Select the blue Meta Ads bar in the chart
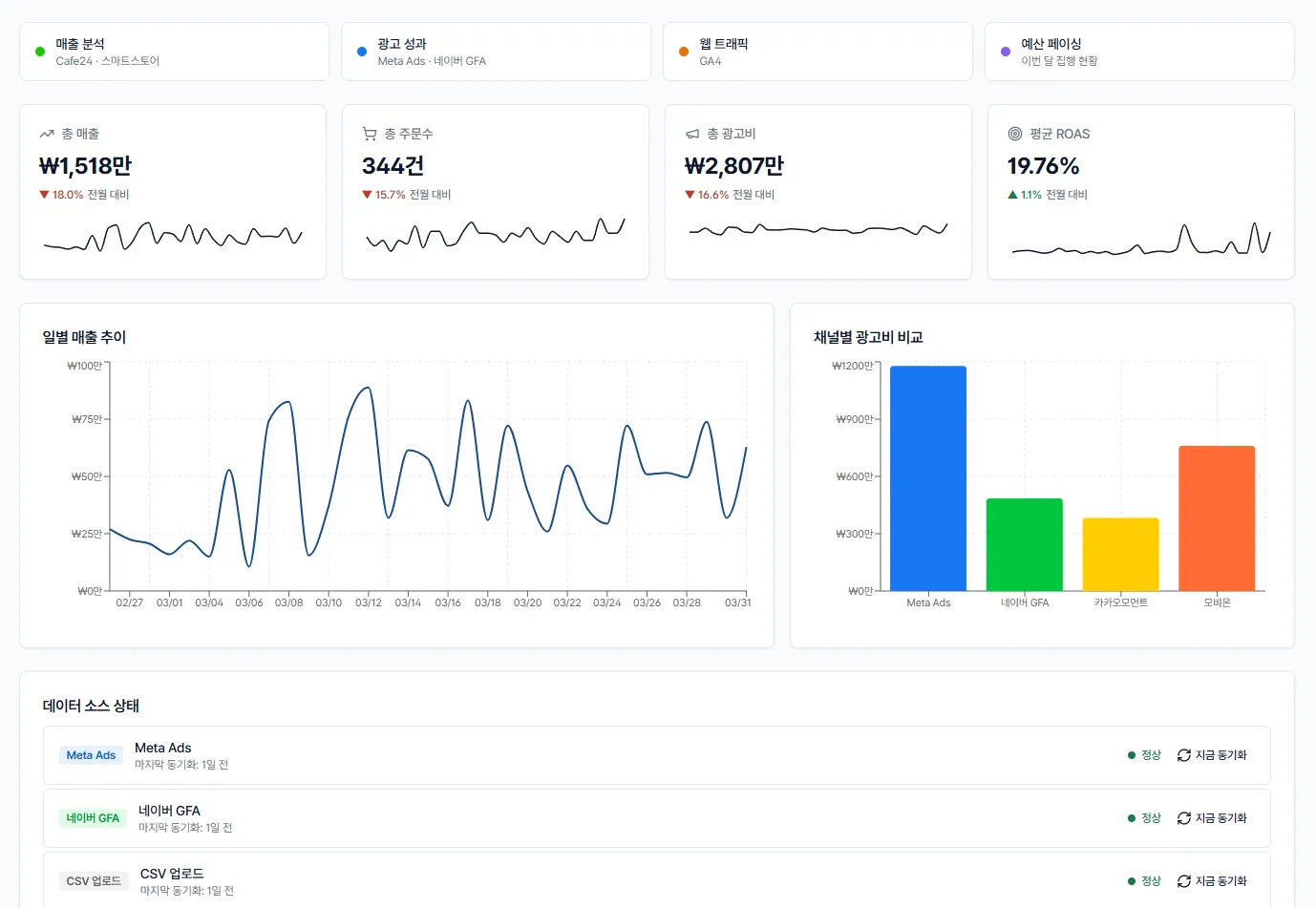 click(x=928, y=478)
